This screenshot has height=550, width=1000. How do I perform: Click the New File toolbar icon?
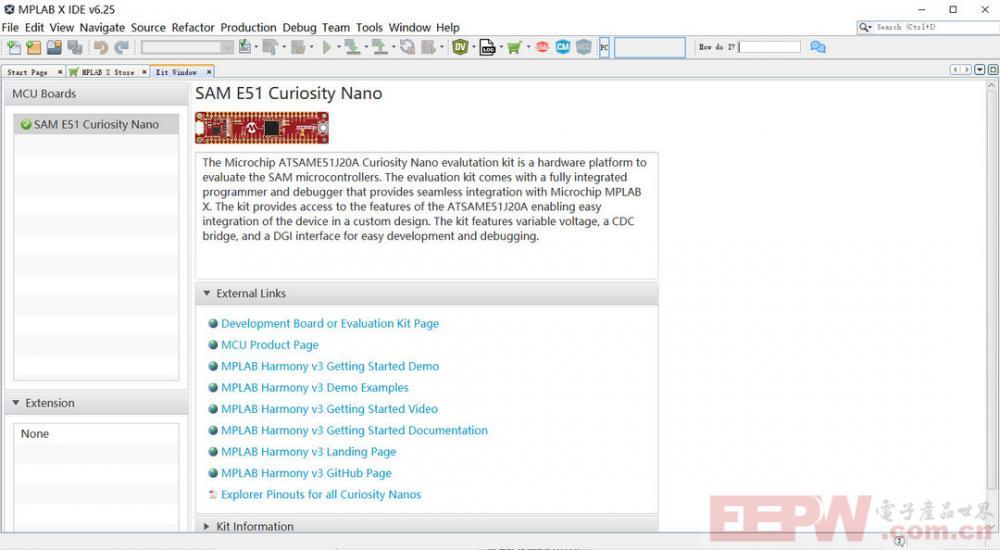click(x=14, y=47)
